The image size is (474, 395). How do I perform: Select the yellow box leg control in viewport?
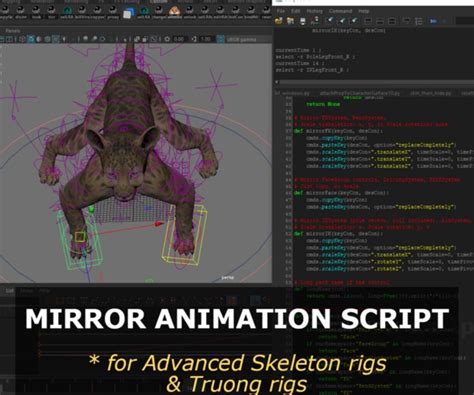point(184,235)
